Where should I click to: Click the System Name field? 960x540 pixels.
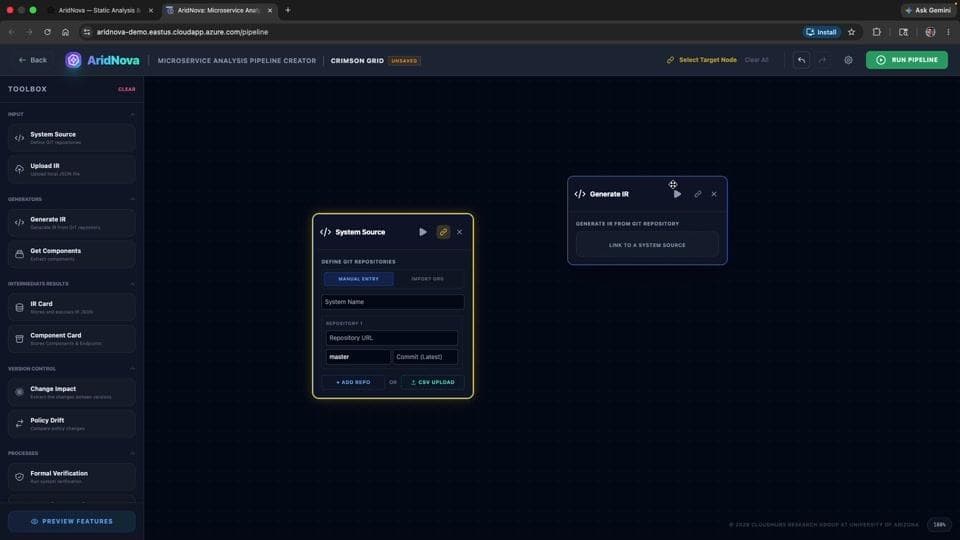[392, 302]
